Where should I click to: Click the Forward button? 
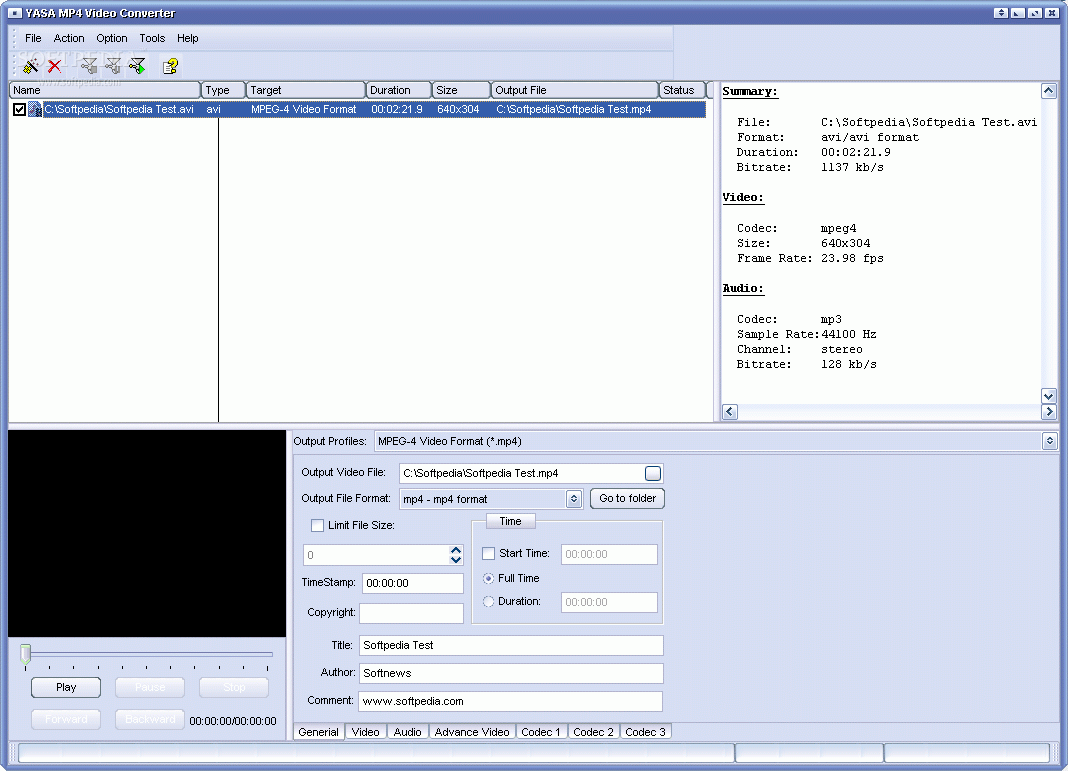pos(66,719)
